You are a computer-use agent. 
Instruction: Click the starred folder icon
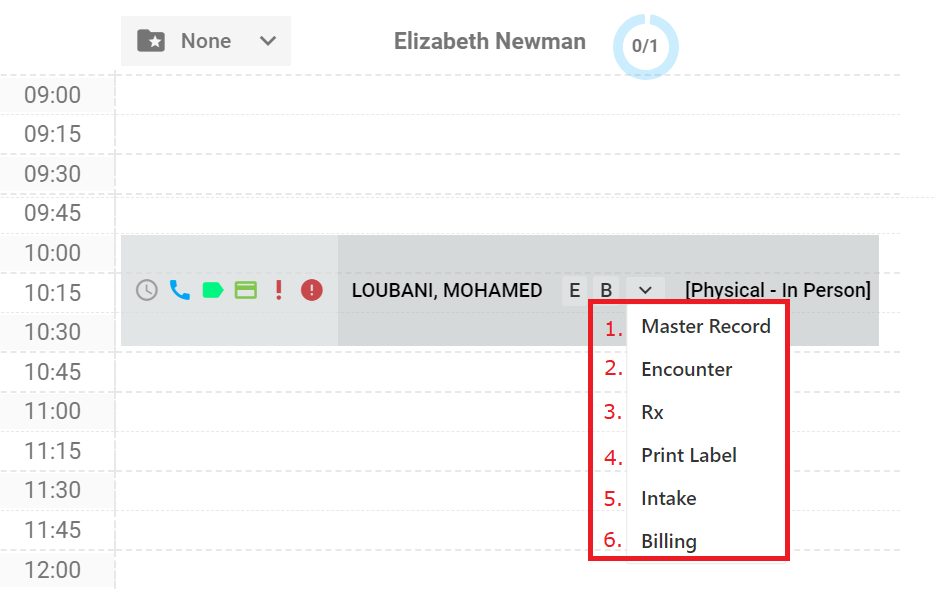(x=151, y=41)
